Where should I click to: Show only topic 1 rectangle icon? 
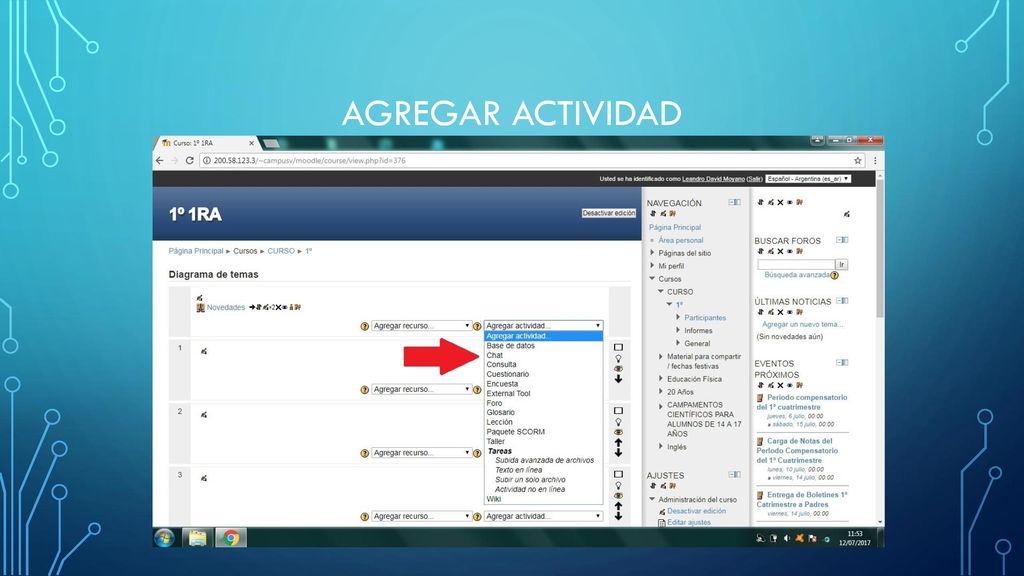618,347
